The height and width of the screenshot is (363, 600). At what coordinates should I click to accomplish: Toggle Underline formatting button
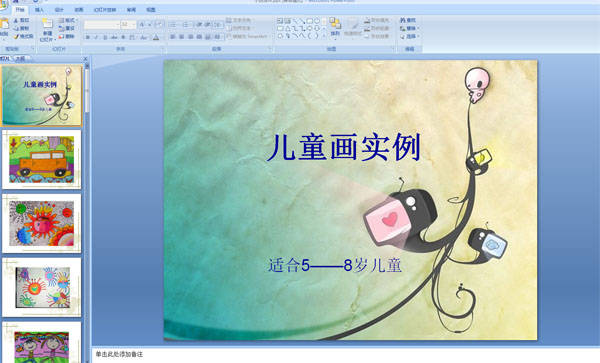point(105,37)
